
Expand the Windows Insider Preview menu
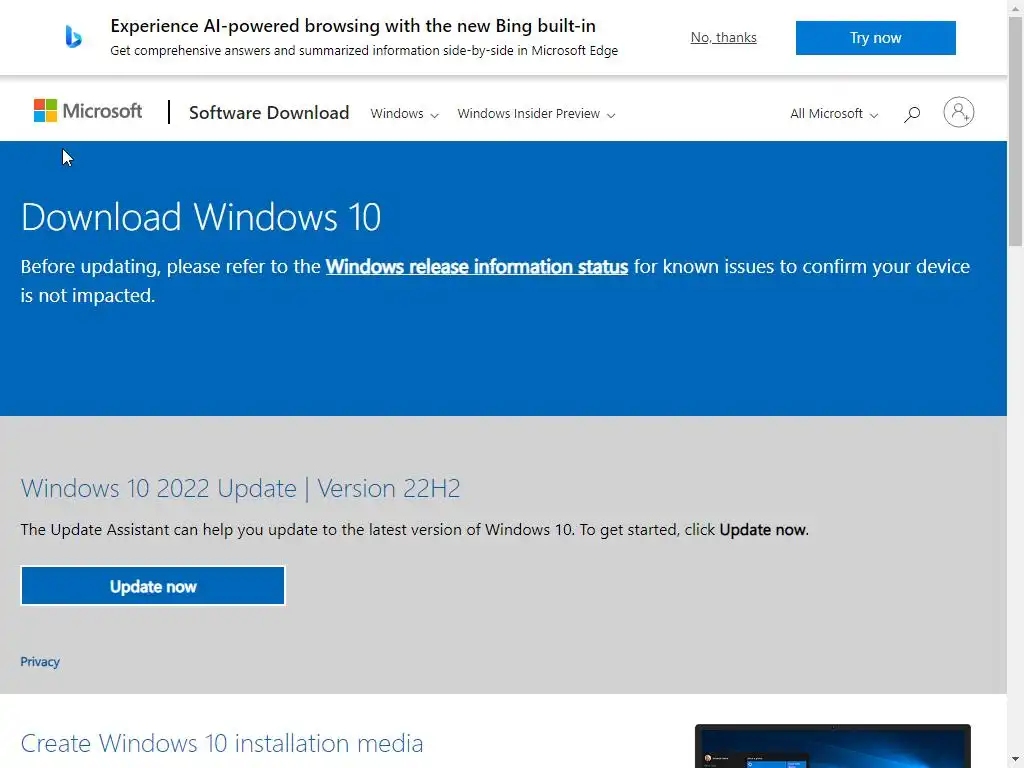point(536,114)
